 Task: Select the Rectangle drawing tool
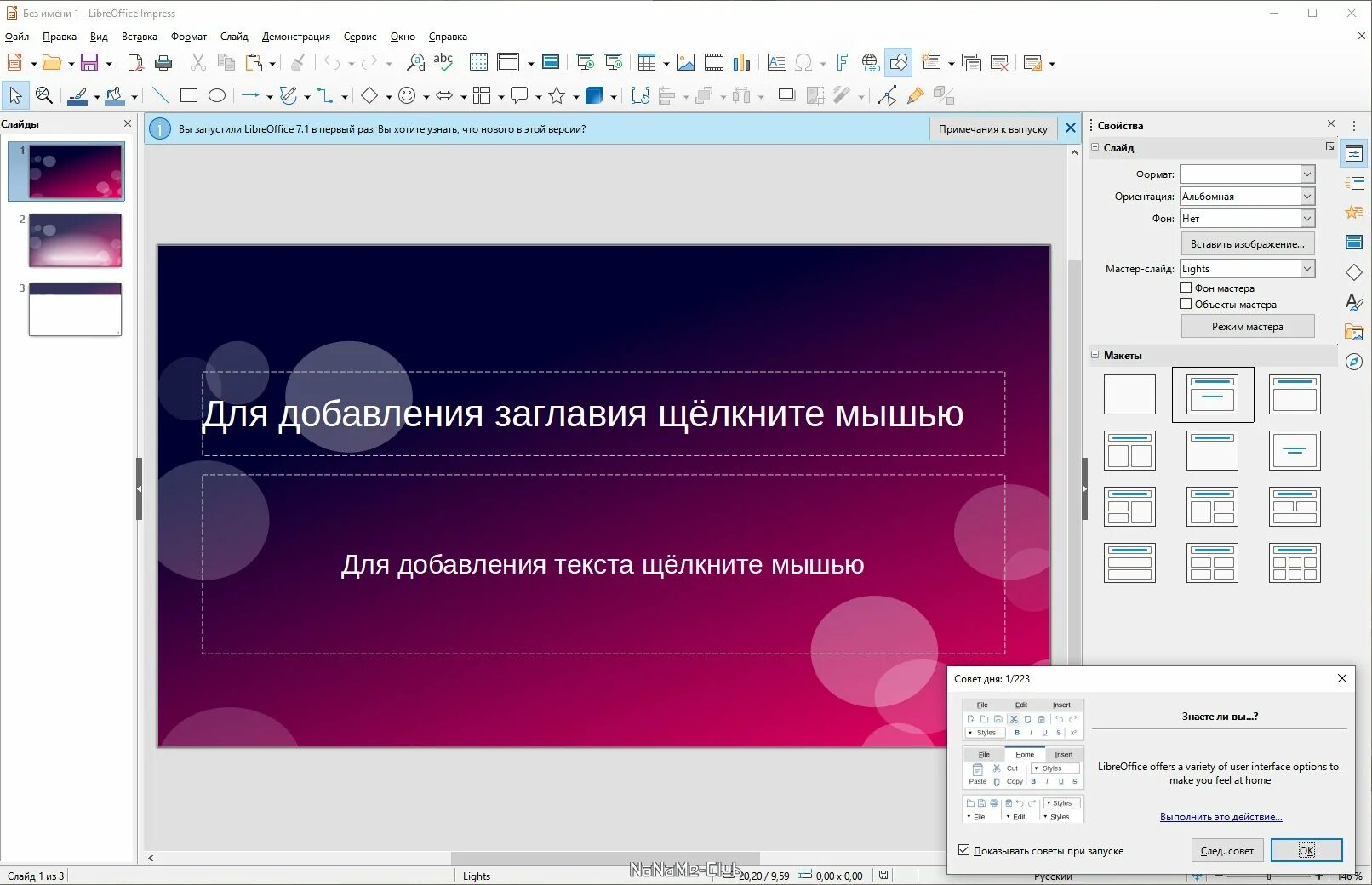189,95
